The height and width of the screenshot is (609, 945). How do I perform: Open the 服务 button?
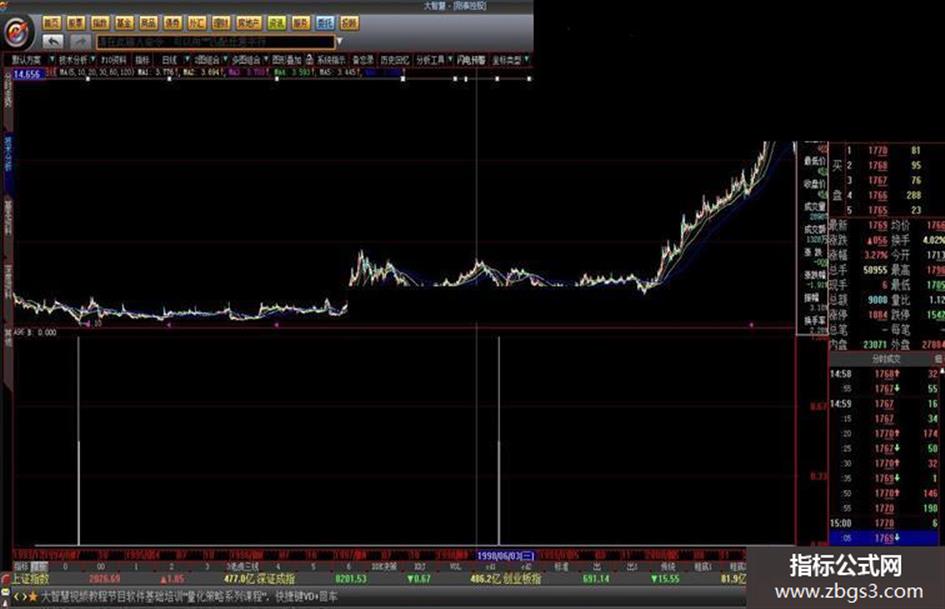pos(301,23)
